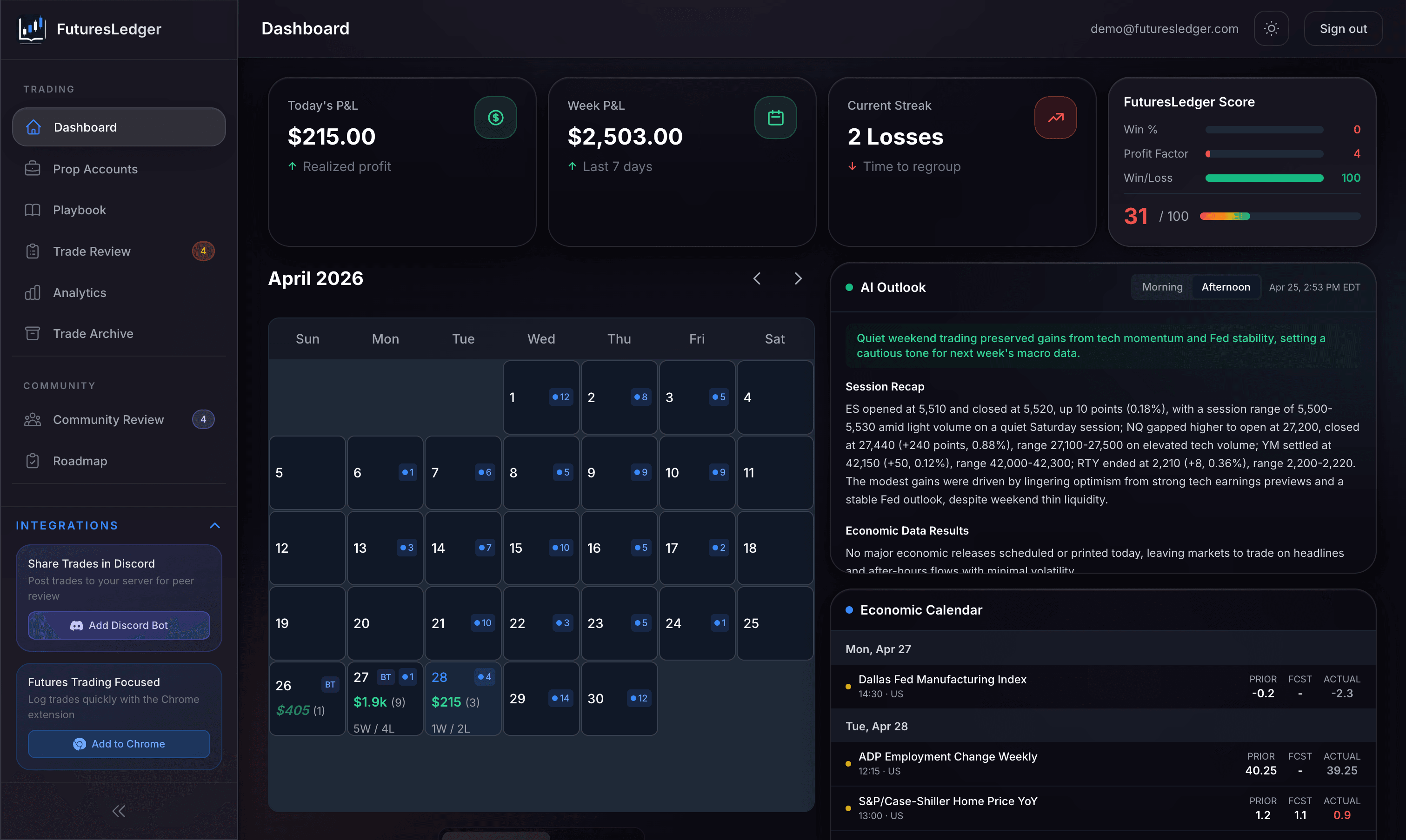Open Dashboard in the sidebar
1406x840 pixels.
click(x=119, y=127)
